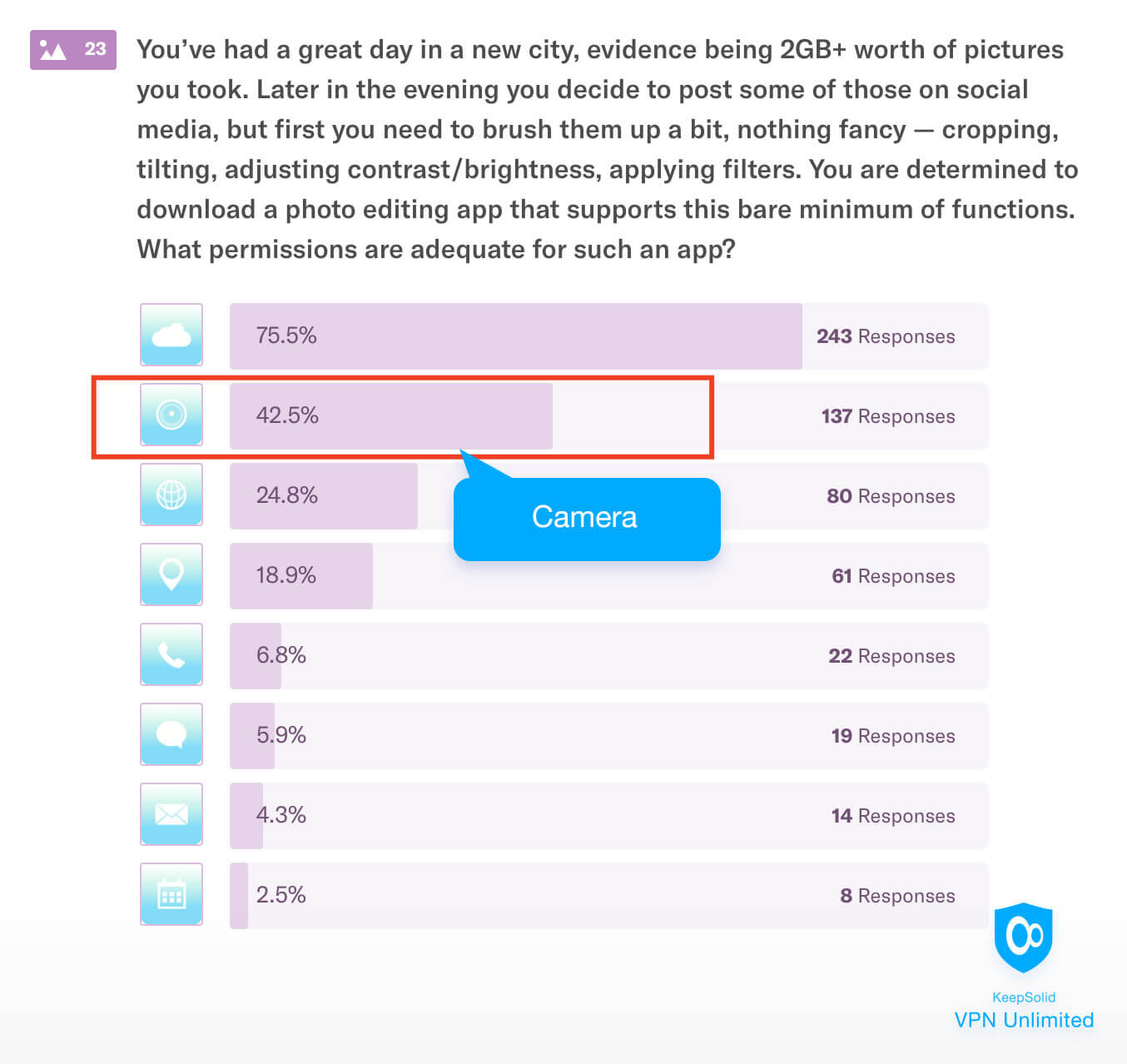The width and height of the screenshot is (1127, 1064).
Task: Click the phone calls permission icon
Action: pyautogui.click(x=171, y=654)
